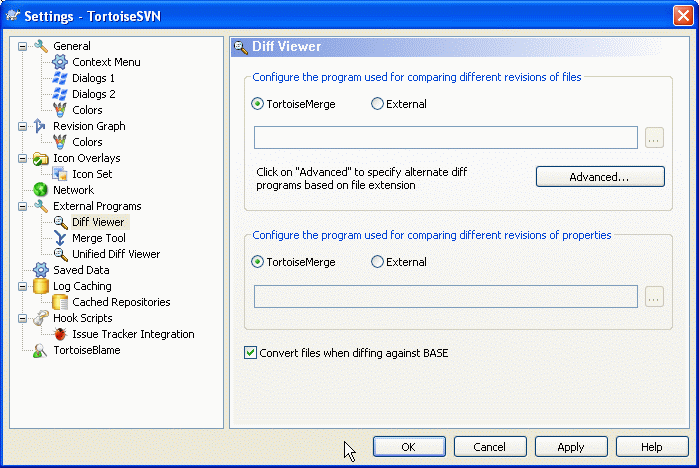
Task: Collapse the Log Caching tree node
Action: point(22,286)
